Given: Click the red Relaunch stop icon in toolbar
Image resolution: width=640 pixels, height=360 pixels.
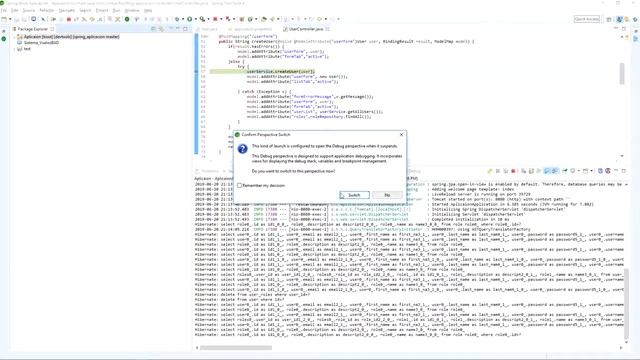Looking at the screenshot, I should (215, 19).
